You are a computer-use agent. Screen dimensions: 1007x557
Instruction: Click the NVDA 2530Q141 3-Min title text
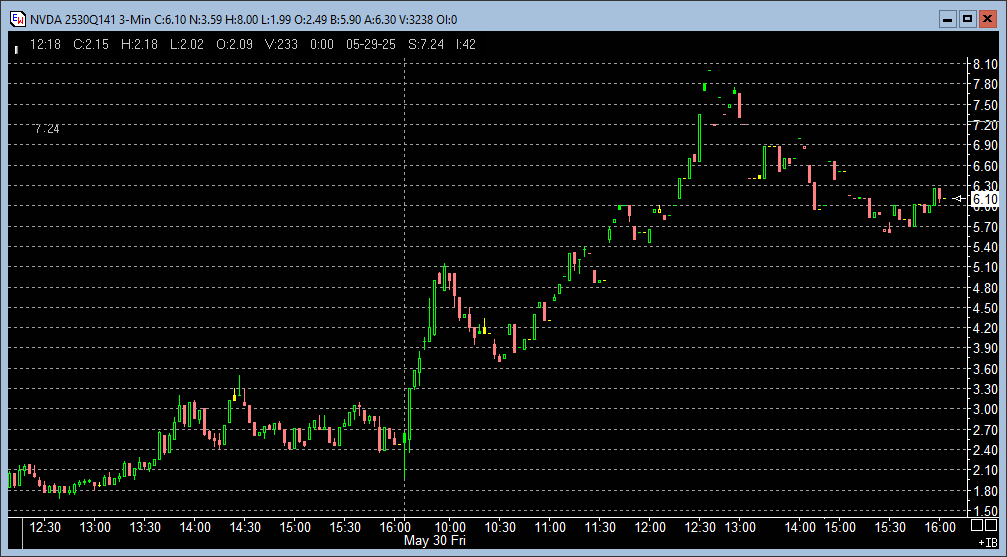(x=90, y=20)
